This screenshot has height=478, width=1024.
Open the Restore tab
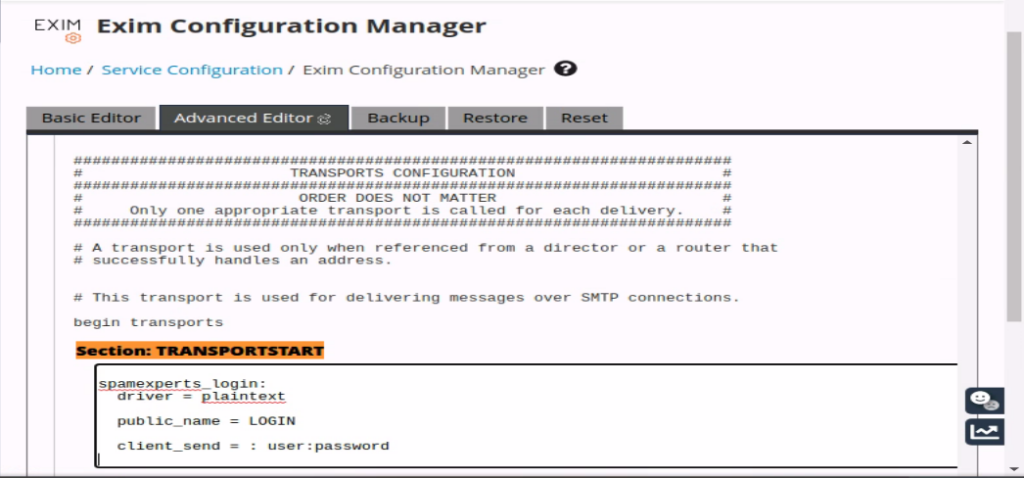[x=495, y=118]
